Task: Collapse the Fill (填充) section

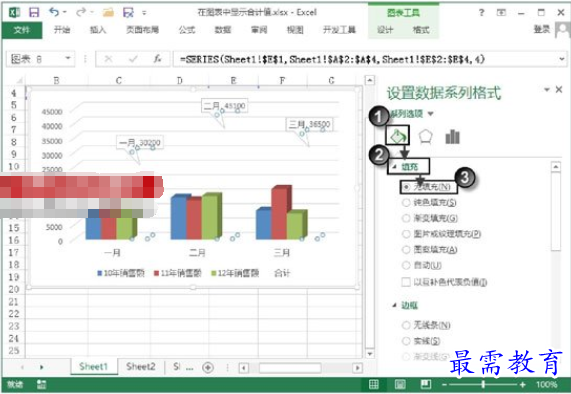Action: coord(394,167)
